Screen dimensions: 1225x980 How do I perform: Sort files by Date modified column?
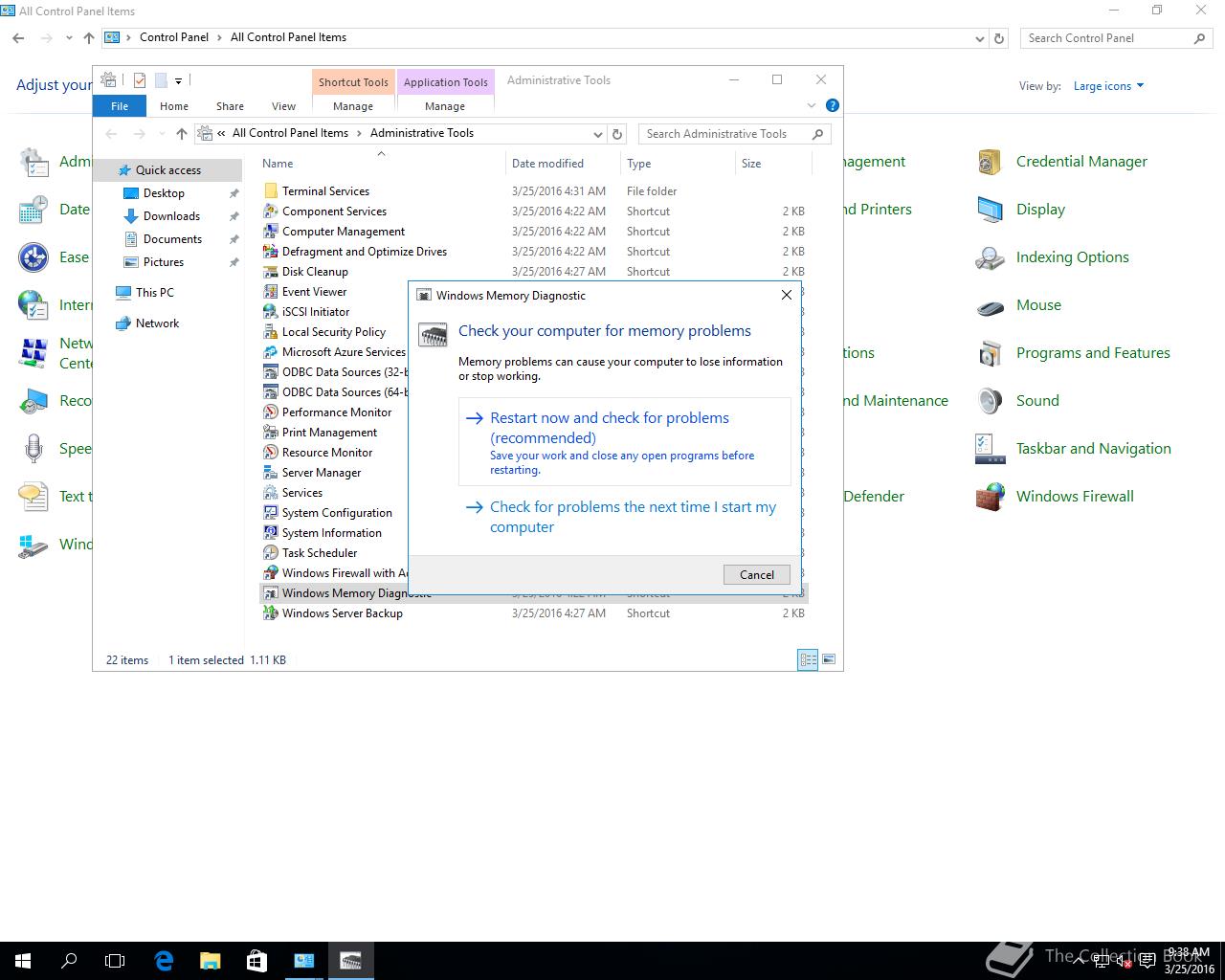pyautogui.click(x=562, y=164)
